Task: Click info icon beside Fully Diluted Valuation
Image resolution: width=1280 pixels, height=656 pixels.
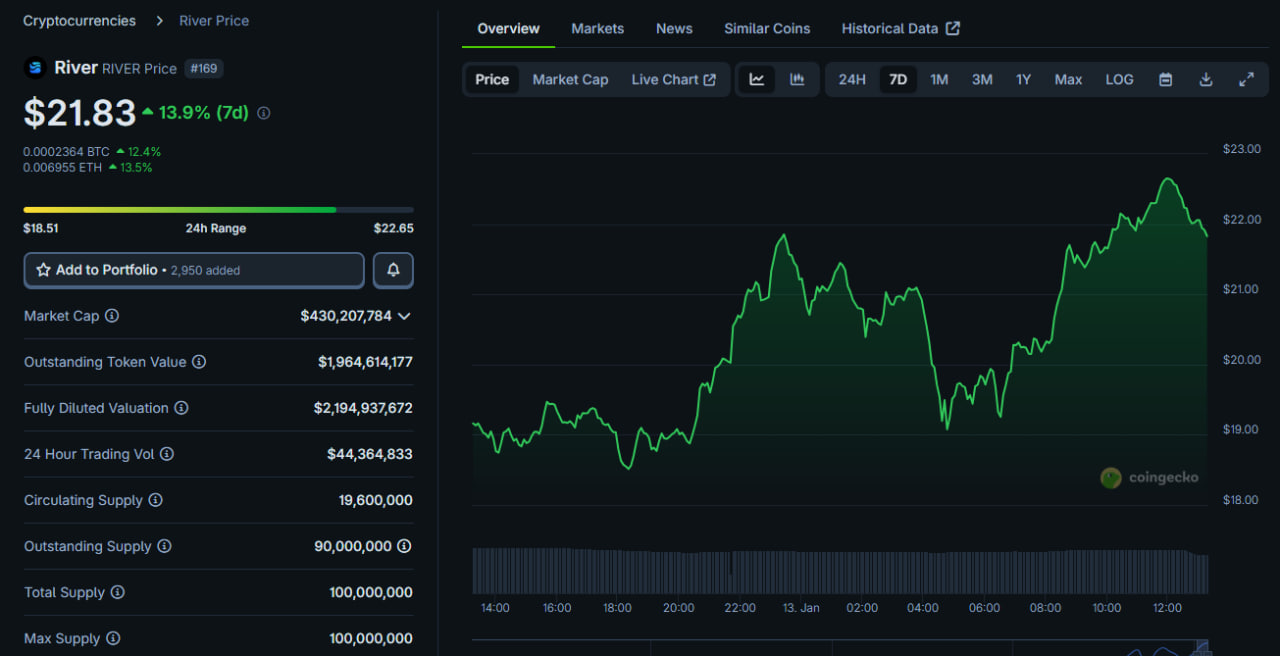Action: pos(181,408)
